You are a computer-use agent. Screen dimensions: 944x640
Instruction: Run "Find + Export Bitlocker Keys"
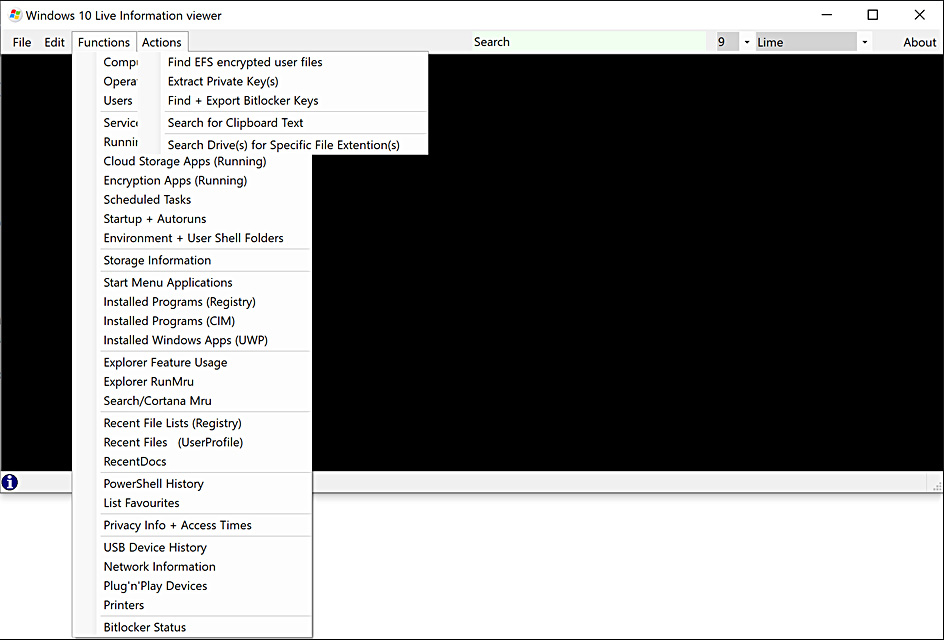pos(243,100)
